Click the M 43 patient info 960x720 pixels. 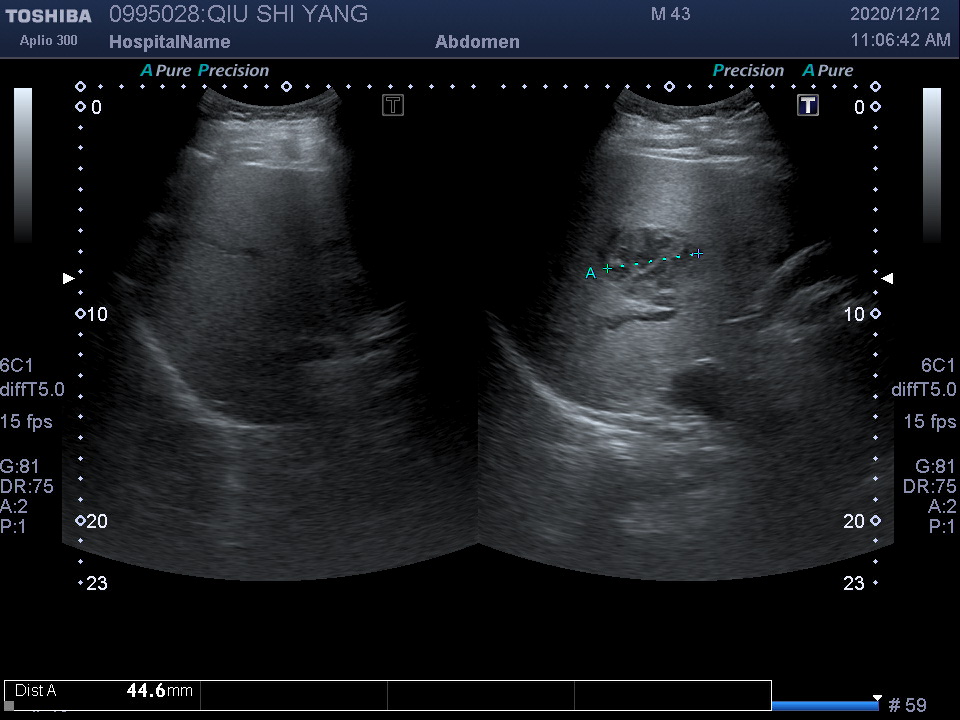[x=670, y=14]
